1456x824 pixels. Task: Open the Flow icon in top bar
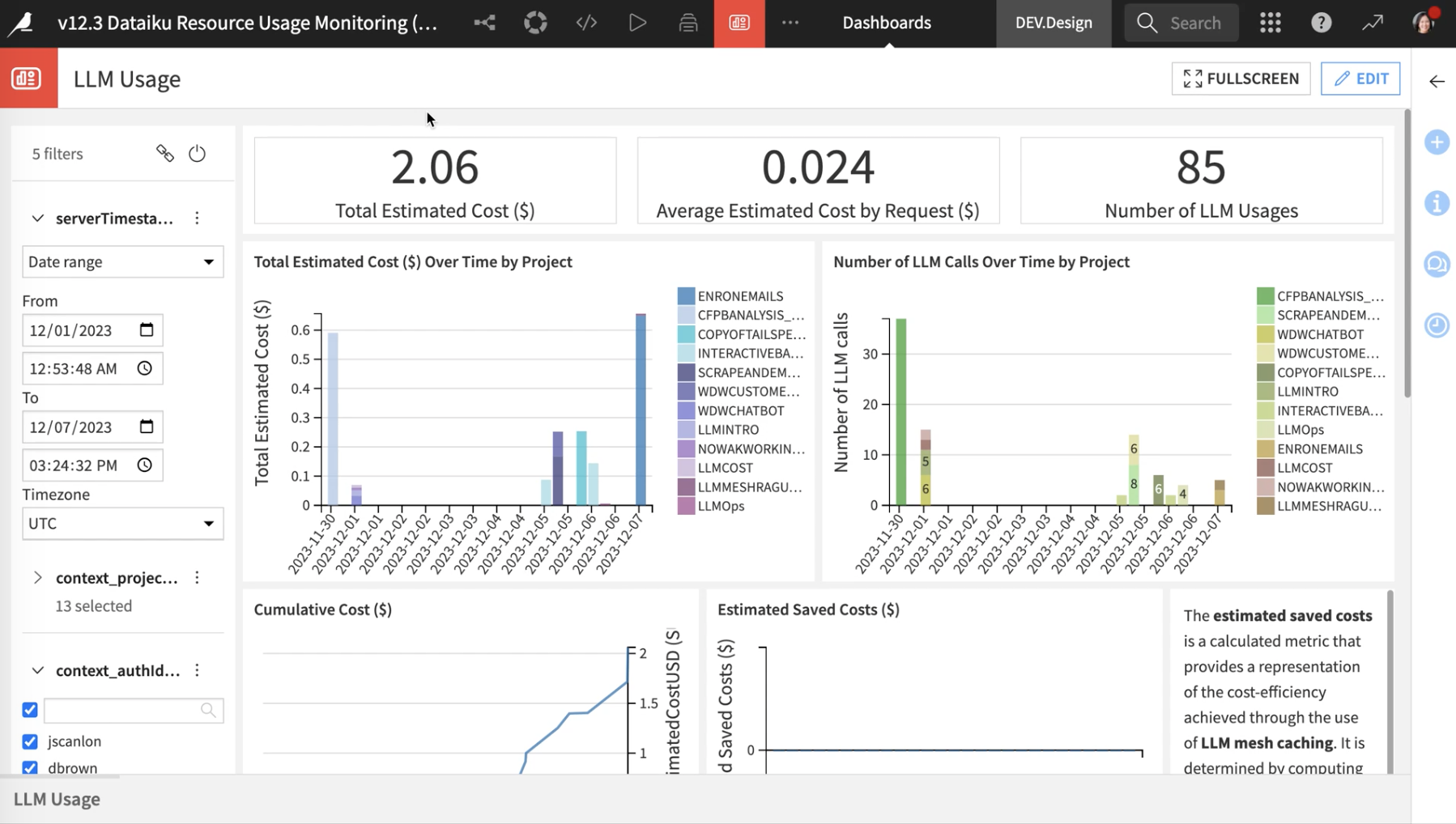(484, 23)
